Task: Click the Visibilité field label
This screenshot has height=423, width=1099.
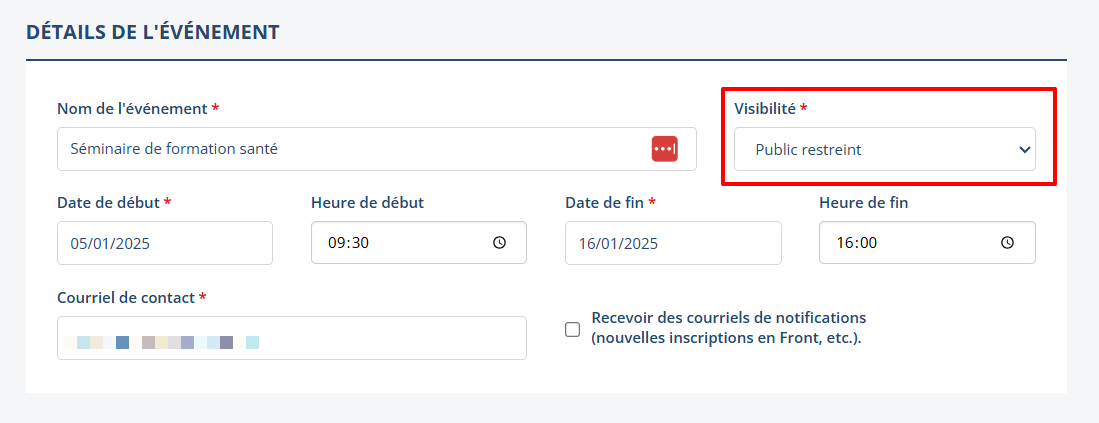Action: (x=765, y=108)
